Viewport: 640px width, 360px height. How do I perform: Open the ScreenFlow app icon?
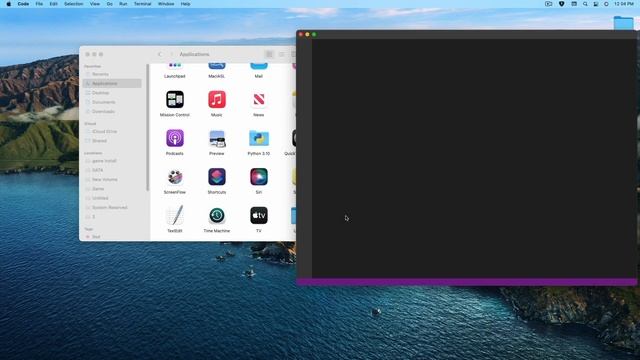click(x=175, y=177)
